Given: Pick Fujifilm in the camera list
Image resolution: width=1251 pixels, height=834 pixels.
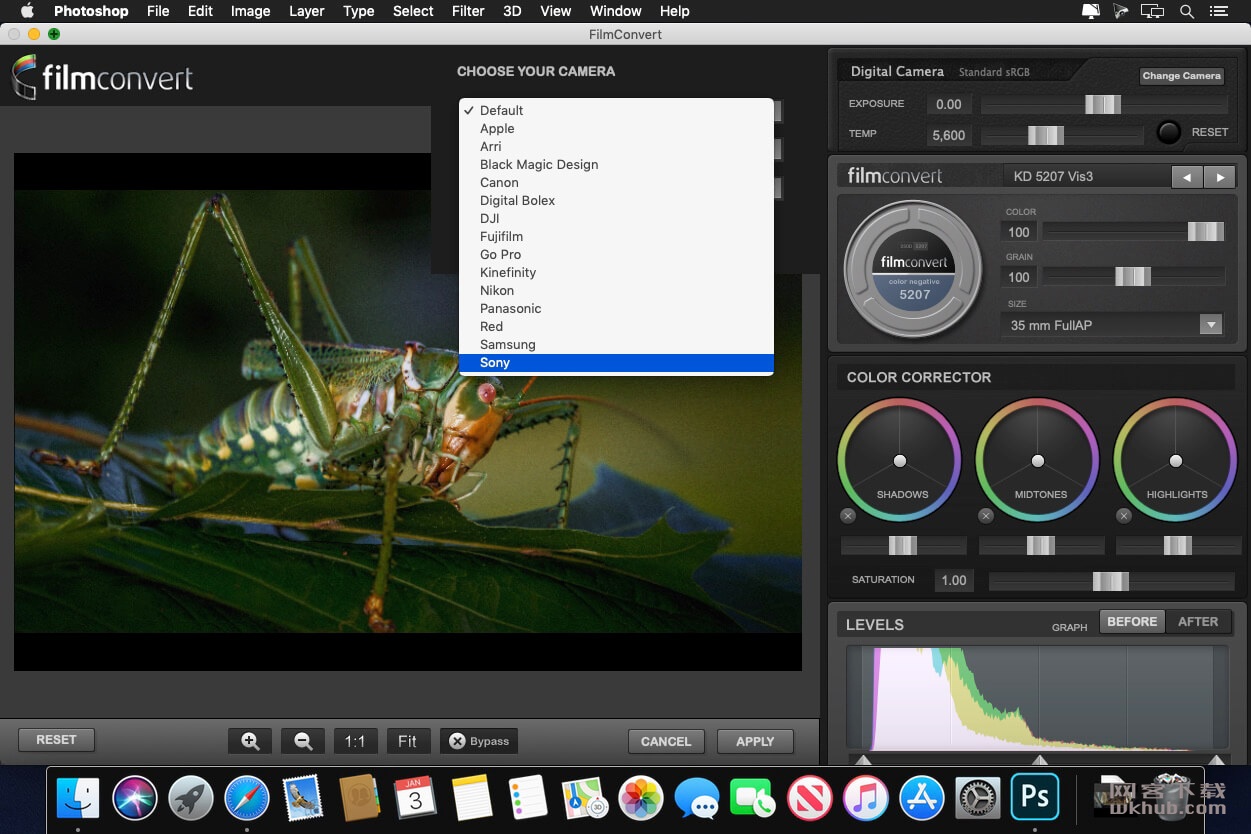Looking at the screenshot, I should (616, 236).
